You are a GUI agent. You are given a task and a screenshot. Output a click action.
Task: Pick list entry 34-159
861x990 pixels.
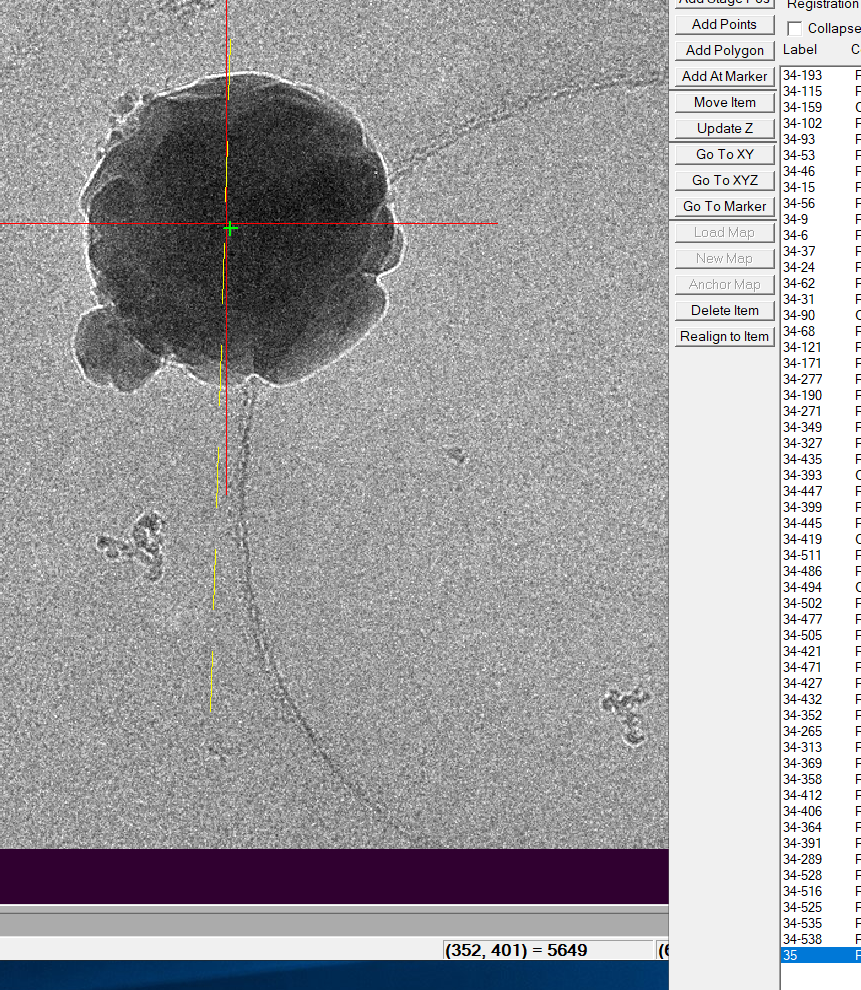[x=821, y=107]
